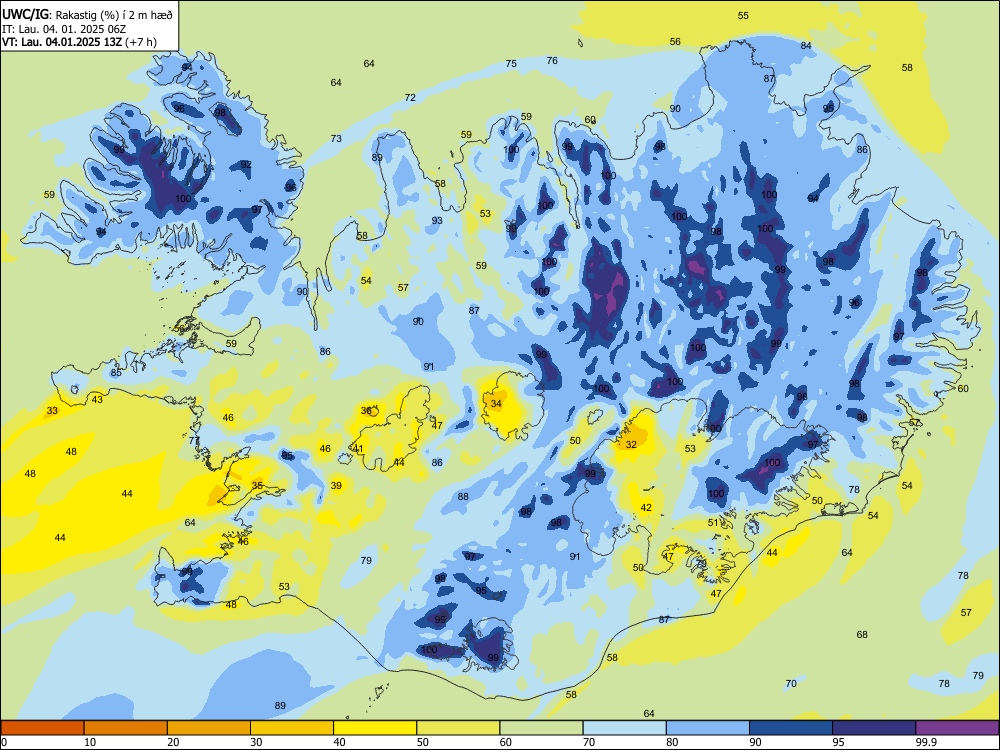Click the 'VT: Lau. 04.01.2025 13Z (+7 h)' line
The height and width of the screenshot is (750, 1000).
(78, 42)
